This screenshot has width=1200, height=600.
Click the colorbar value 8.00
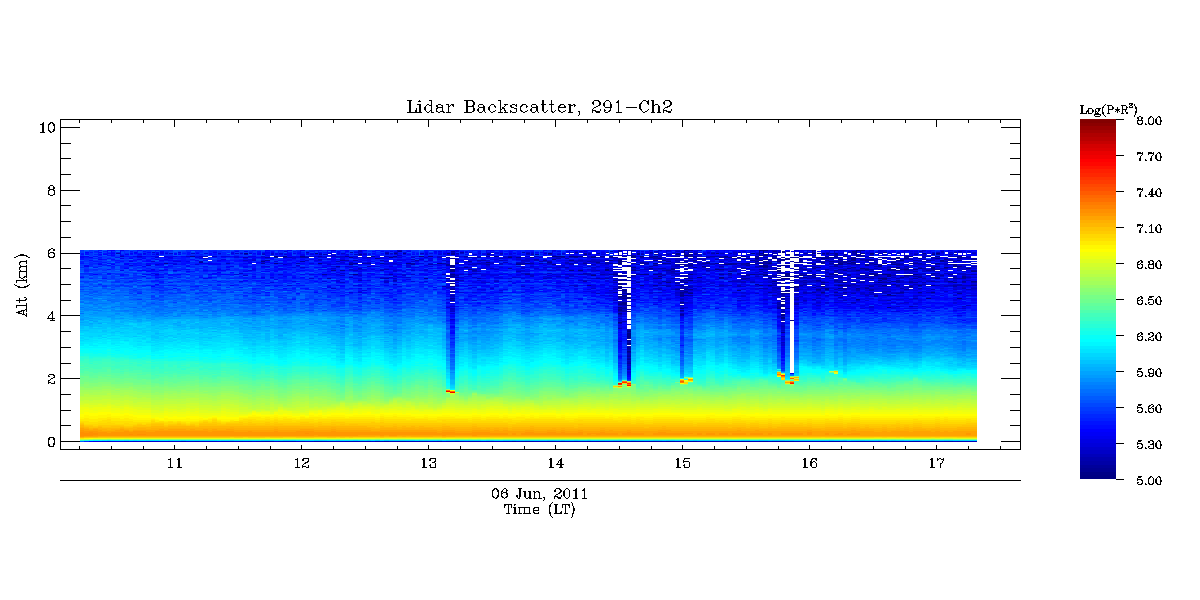[x=1149, y=121]
